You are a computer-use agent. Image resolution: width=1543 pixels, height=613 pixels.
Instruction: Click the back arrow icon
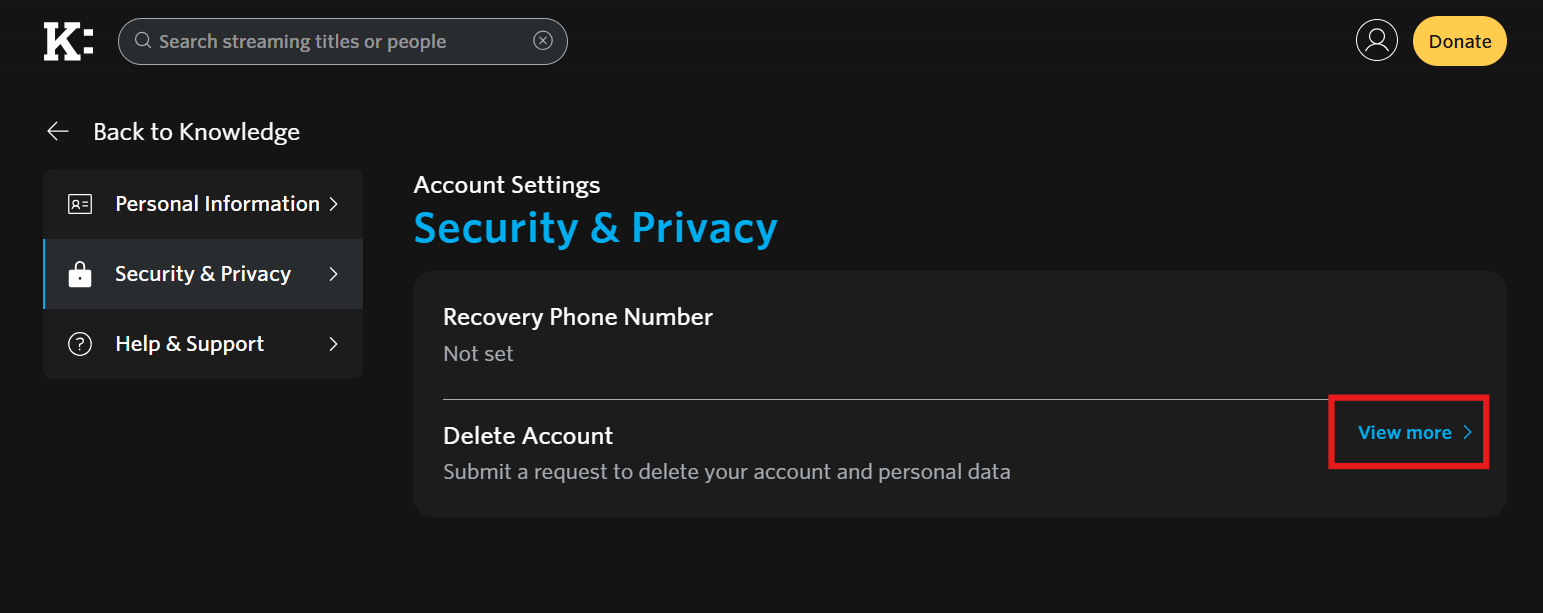coord(58,132)
